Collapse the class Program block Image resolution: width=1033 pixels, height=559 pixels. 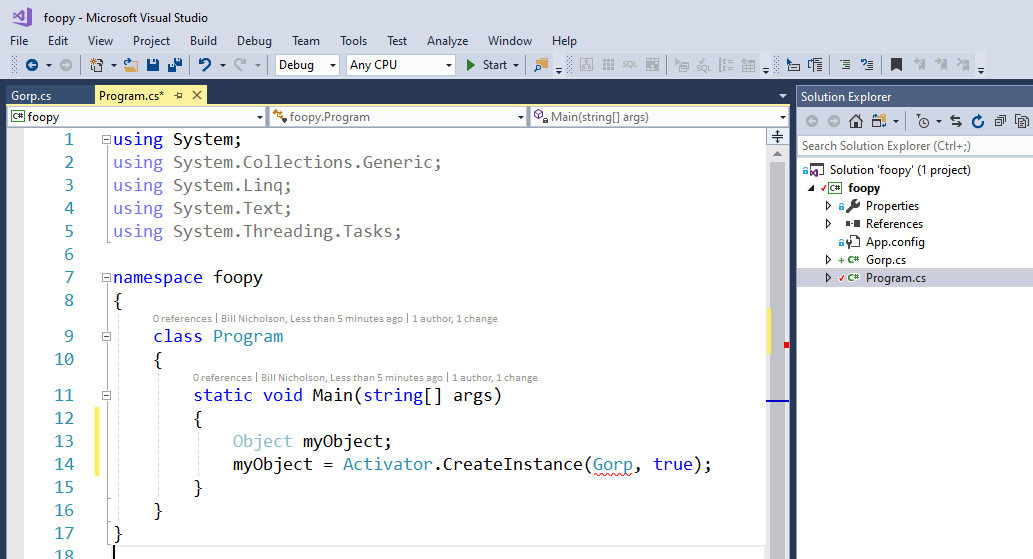click(106, 336)
